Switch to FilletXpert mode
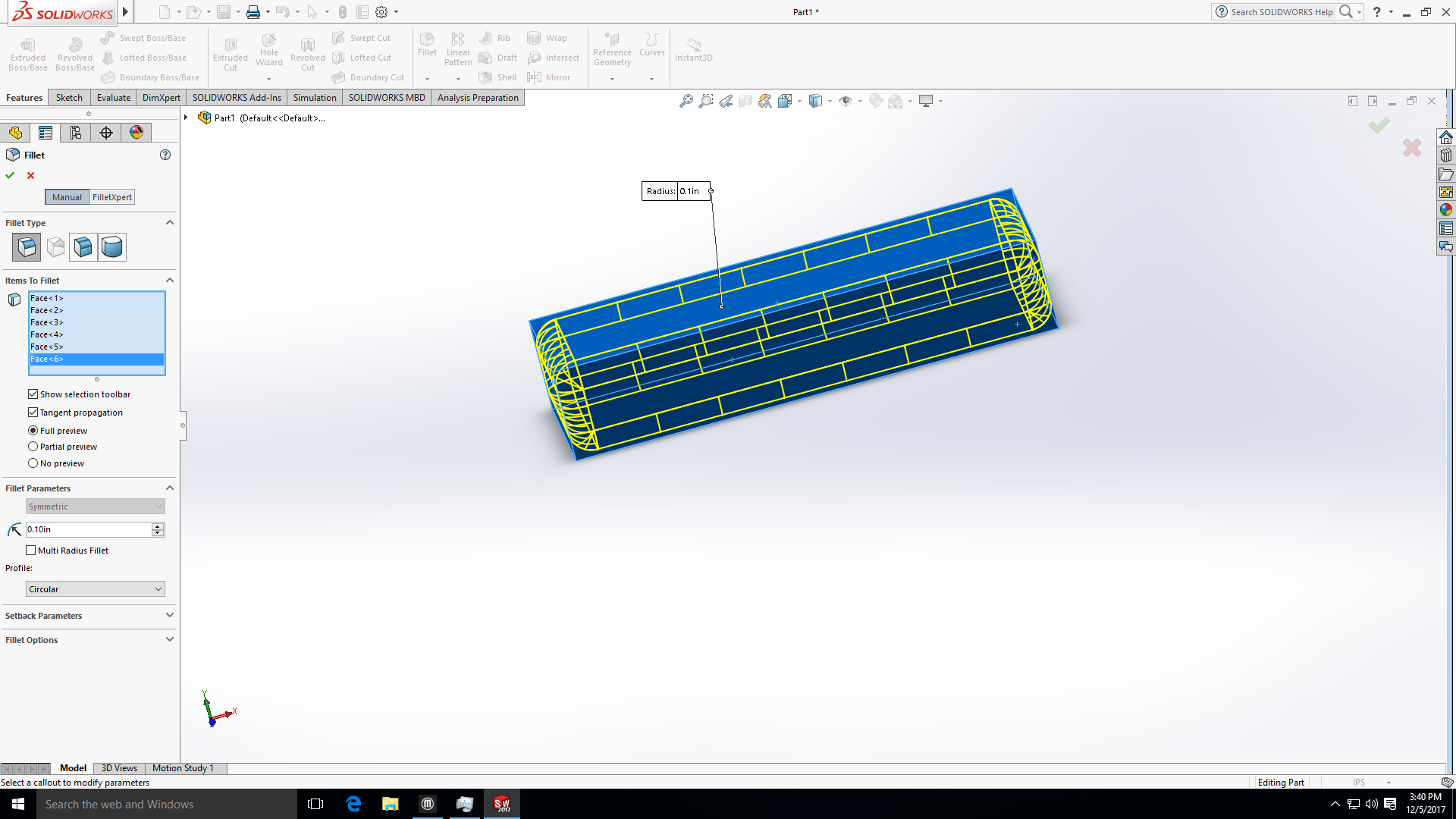This screenshot has width=1456, height=819. click(x=111, y=196)
